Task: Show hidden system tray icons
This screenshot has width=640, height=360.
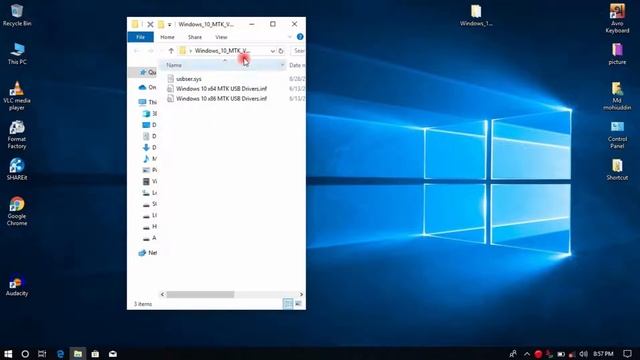Action: 527,354
